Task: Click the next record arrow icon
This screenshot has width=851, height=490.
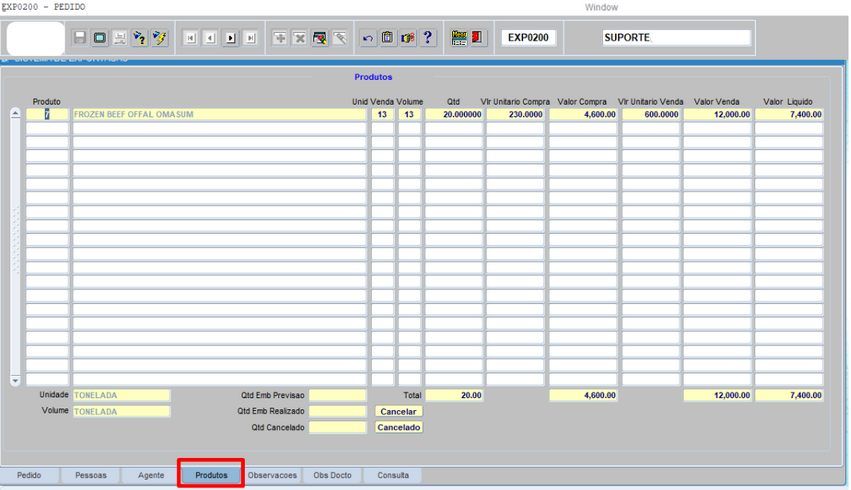Action: [x=230, y=38]
